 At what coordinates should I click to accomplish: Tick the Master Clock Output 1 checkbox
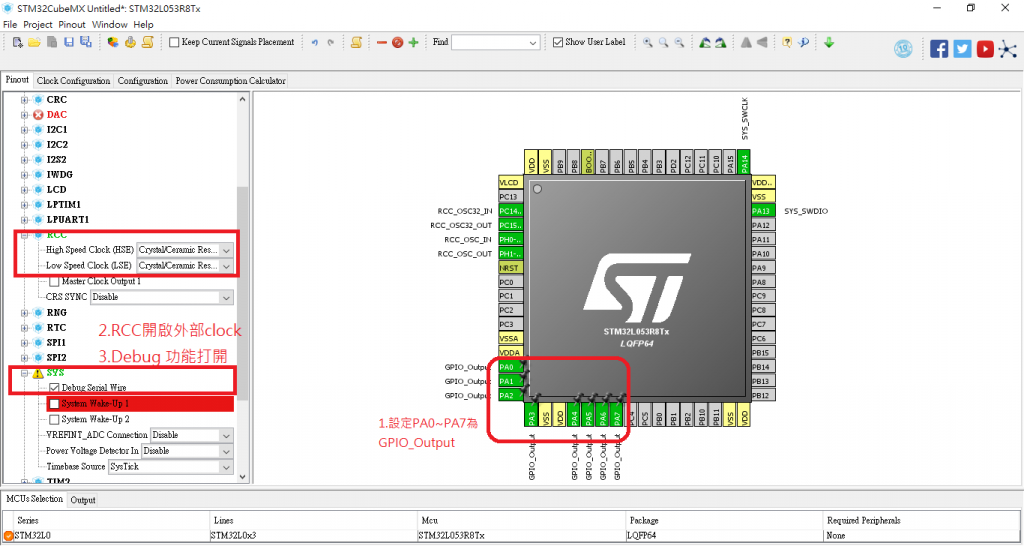pyautogui.click(x=54, y=281)
